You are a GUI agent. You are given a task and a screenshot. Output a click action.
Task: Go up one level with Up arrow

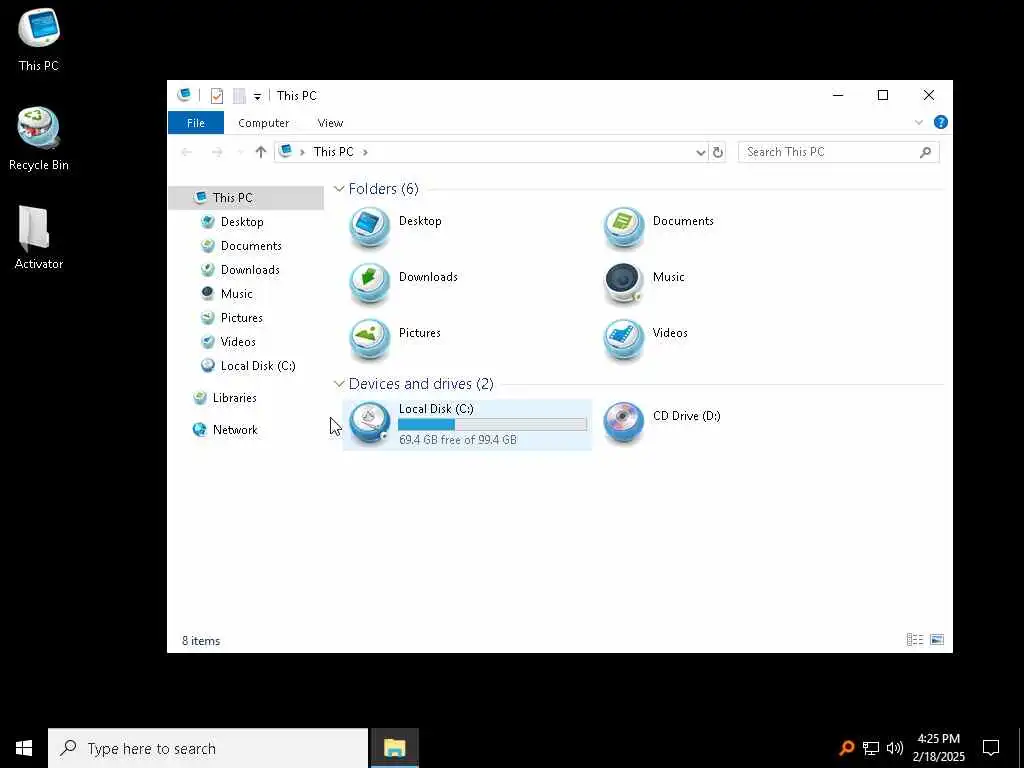261,152
